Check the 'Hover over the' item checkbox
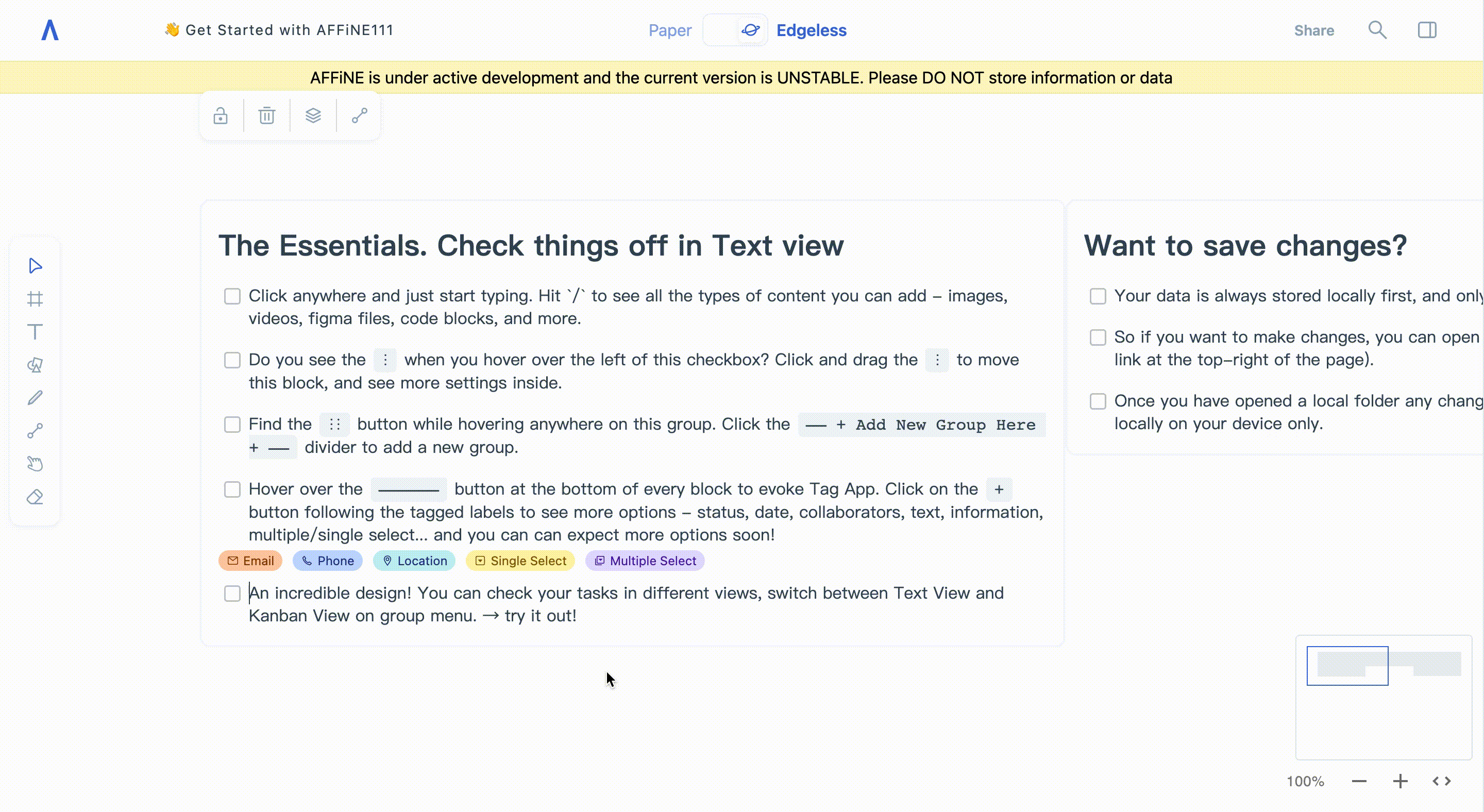This screenshot has width=1484, height=812. point(232,489)
